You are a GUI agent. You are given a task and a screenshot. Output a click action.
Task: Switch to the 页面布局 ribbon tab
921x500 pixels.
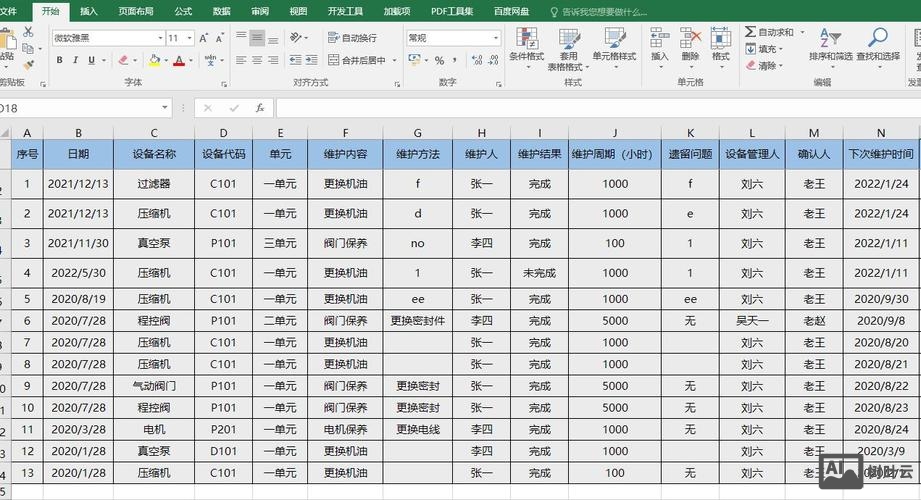pos(136,11)
